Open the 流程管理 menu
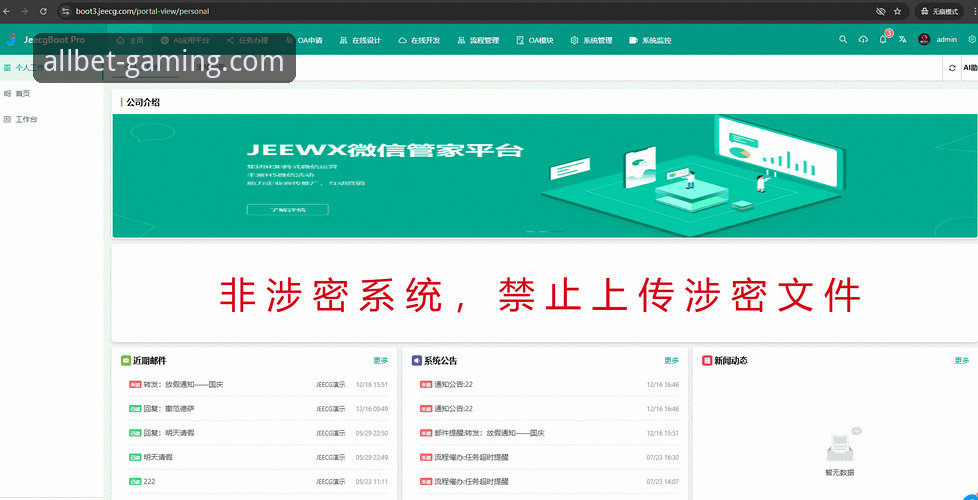The width and height of the screenshot is (978, 500). tap(478, 40)
